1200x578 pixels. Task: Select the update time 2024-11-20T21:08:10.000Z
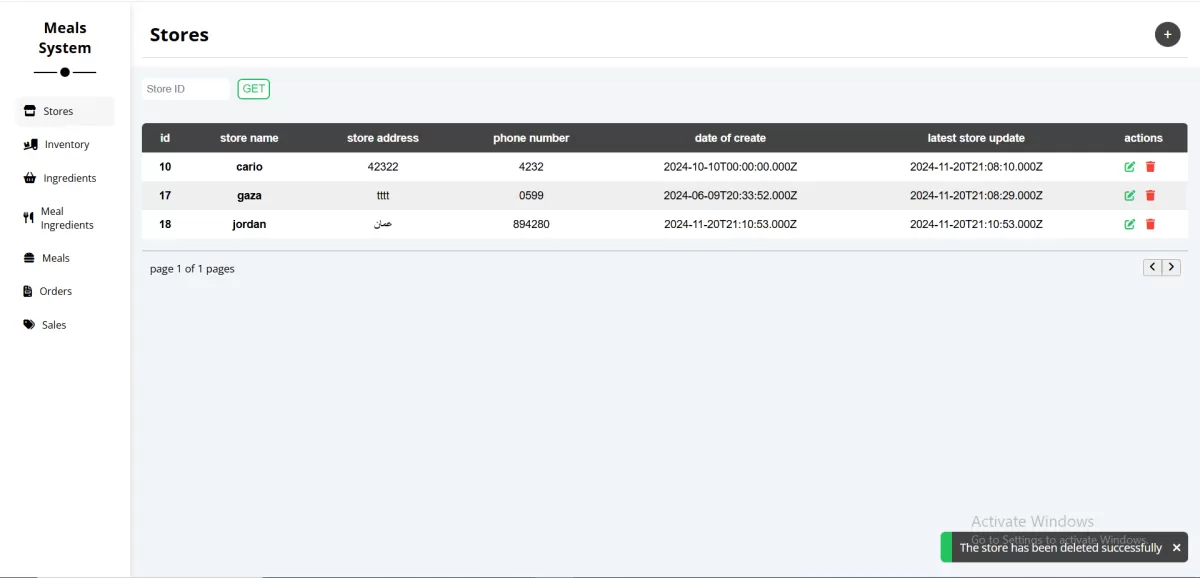(976, 167)
